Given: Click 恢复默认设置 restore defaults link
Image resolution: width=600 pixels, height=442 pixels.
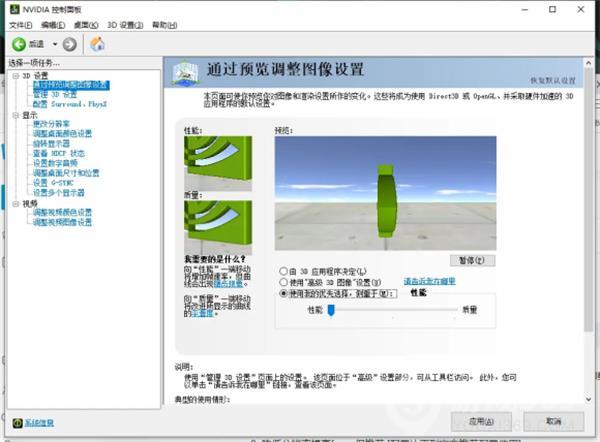Looking at the screenshot, I should pos(553,80).
